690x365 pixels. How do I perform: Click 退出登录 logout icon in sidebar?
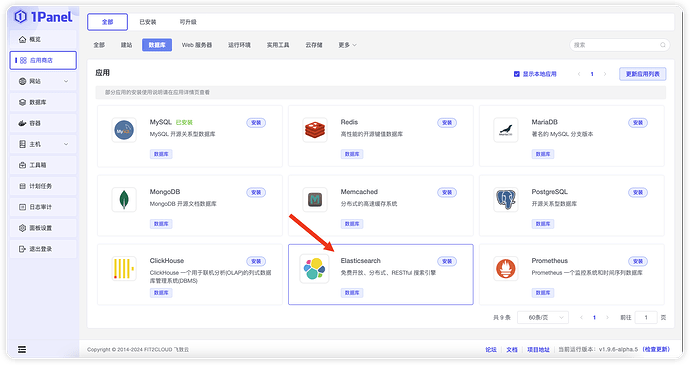[x=22, y=249]
